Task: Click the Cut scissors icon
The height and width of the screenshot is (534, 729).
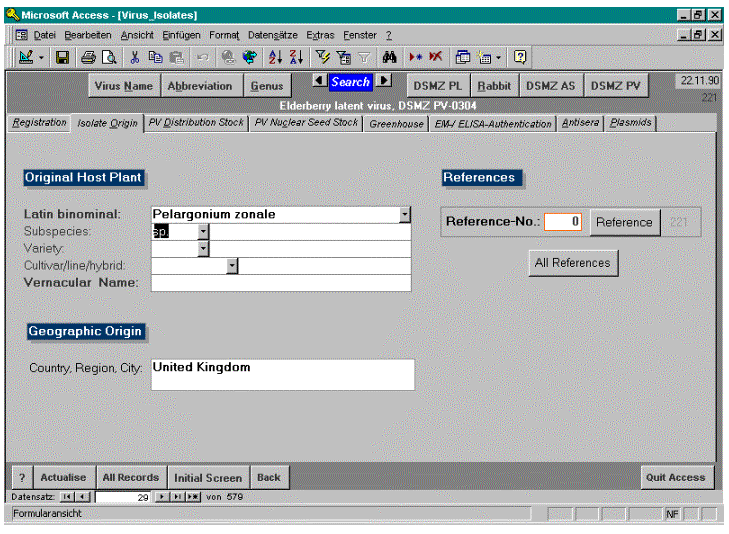Action: coord(136,58)
